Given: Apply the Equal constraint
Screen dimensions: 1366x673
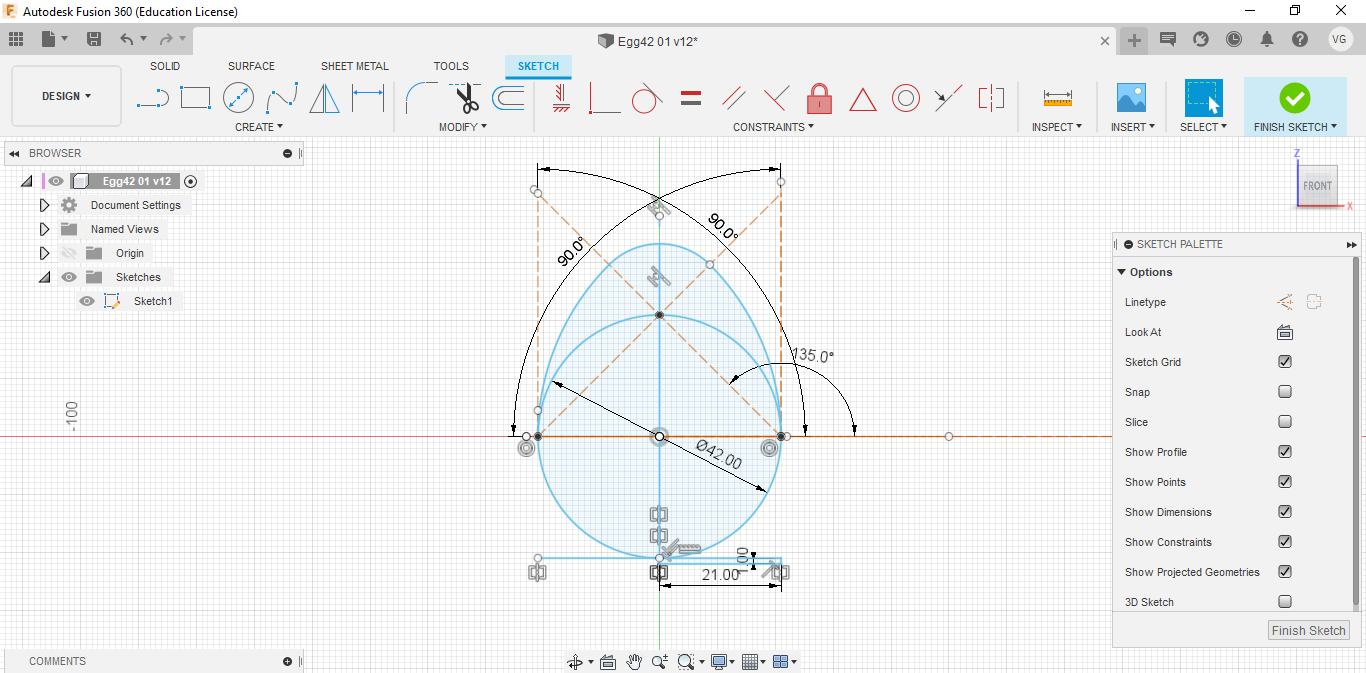Looking at the screenshot, I should (690, 98).
